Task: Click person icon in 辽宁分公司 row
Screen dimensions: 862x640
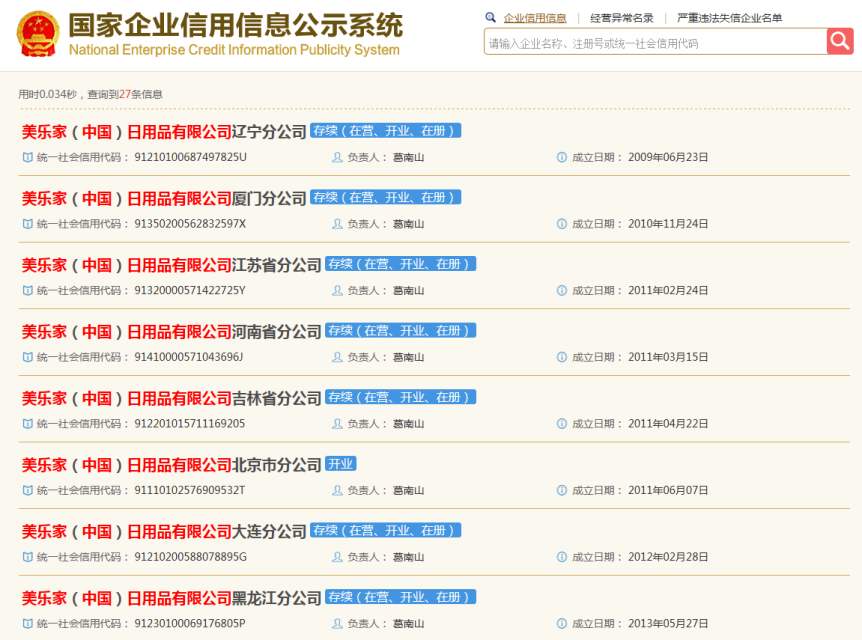Action: 337,157
